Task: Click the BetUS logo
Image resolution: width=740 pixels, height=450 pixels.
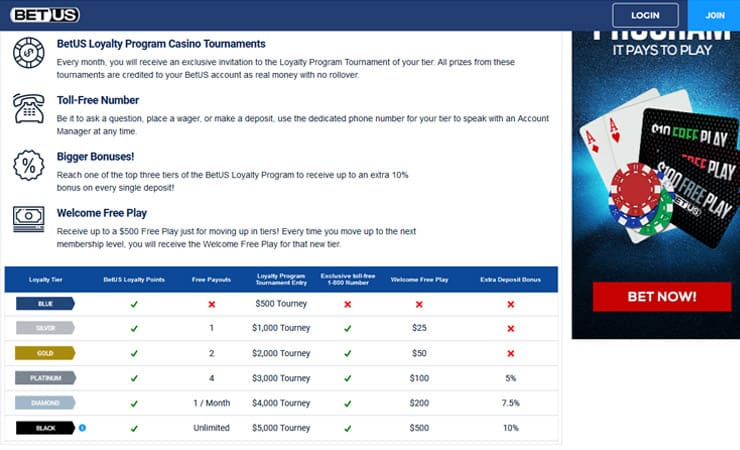Action: pyautogui.click(x=45, y=15)
